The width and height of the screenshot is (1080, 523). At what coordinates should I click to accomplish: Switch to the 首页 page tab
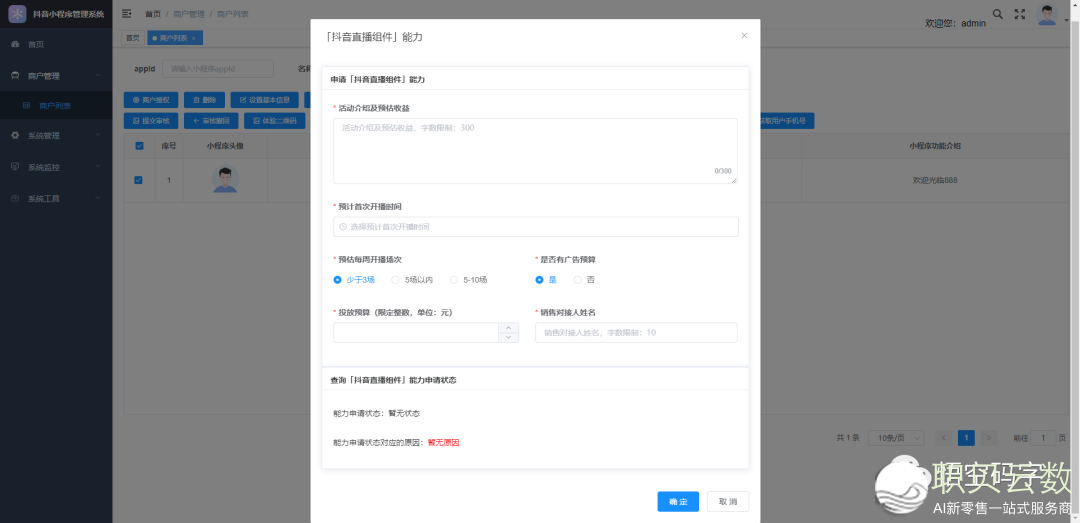[132, 38]
